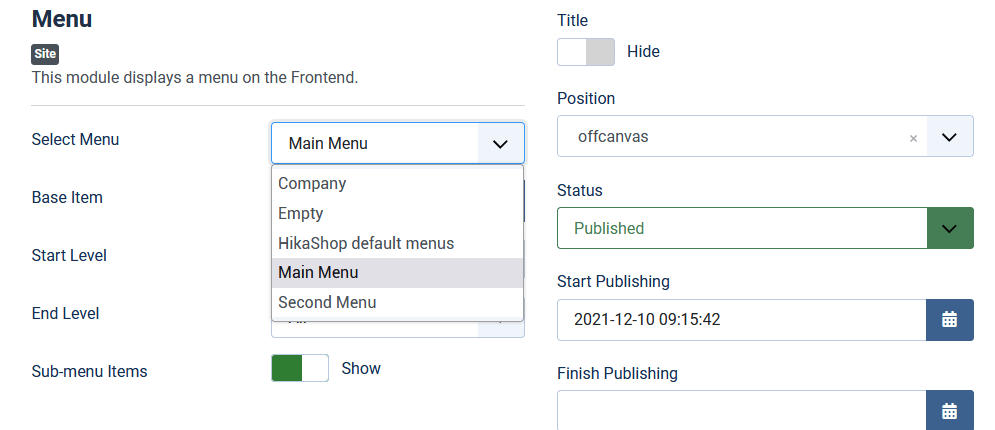
Task: Toggle the Sub-menu Items Show switch
Action: [x=300, y=368]
